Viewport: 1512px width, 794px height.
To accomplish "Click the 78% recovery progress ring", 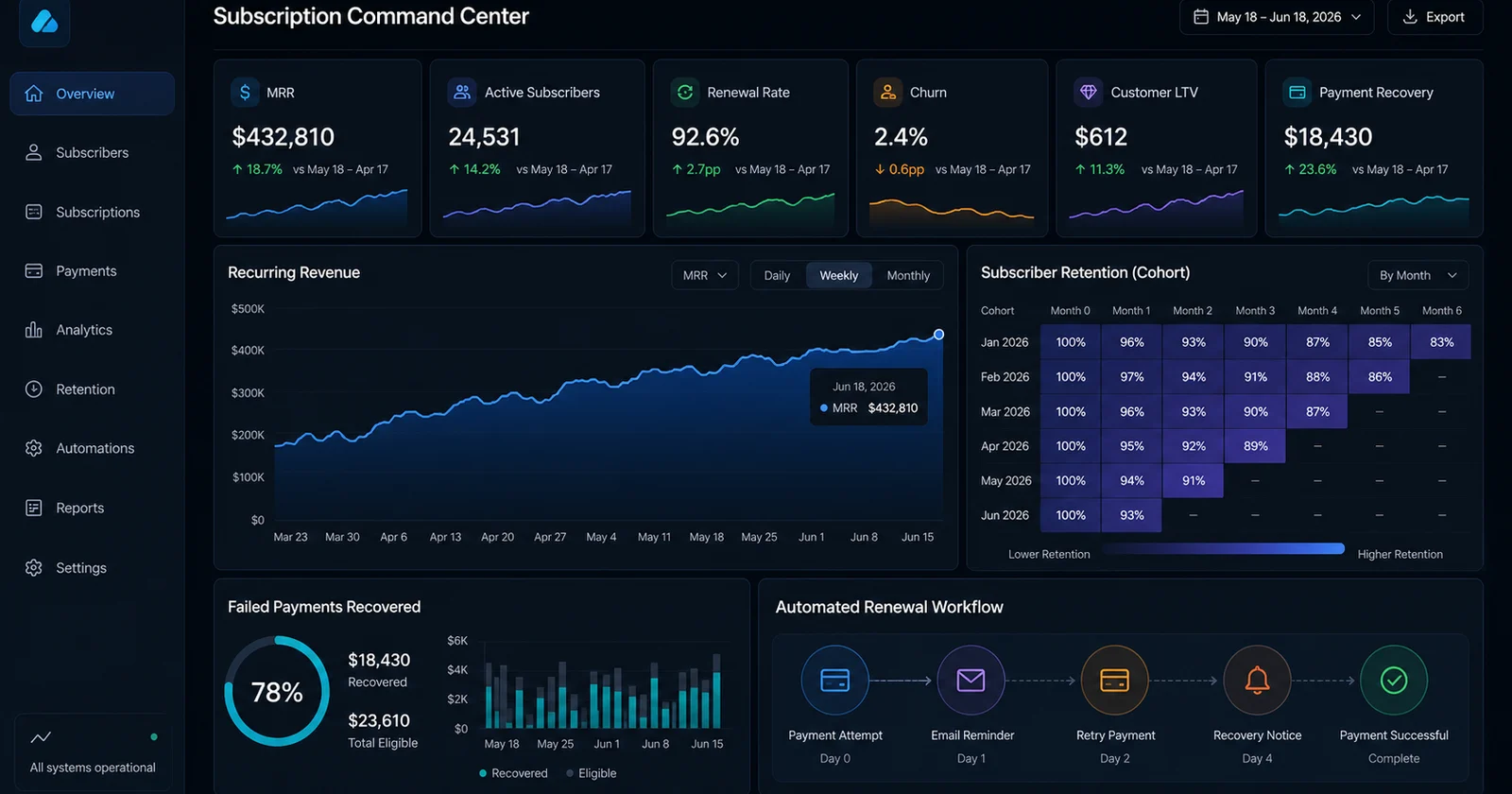I will [x=277, y=691].
